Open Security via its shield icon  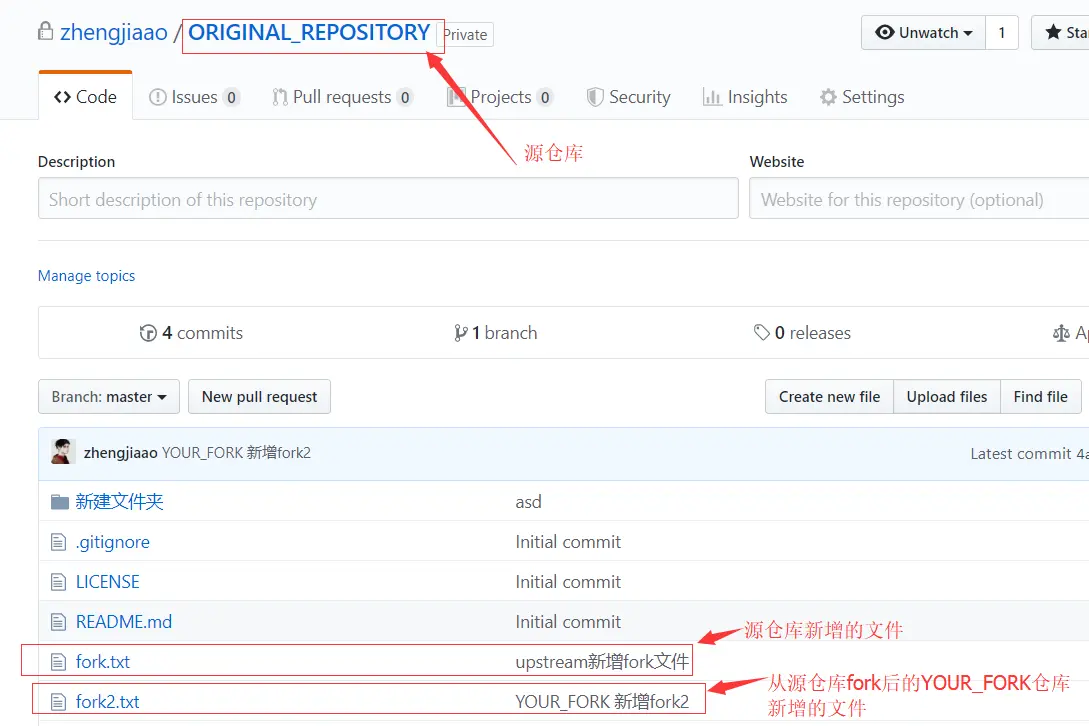[x=597, y=96]
